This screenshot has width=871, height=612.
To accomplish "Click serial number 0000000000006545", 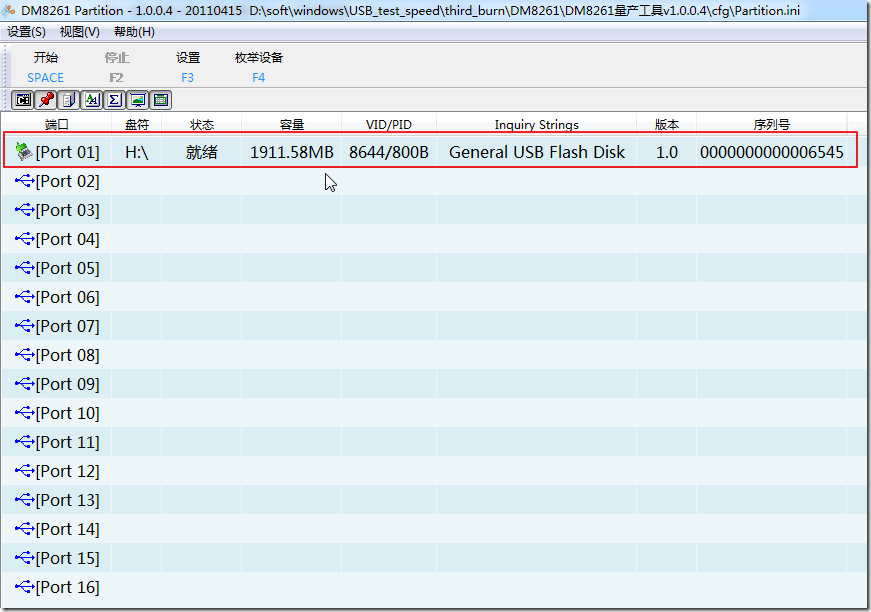I will tap(772, 152).
